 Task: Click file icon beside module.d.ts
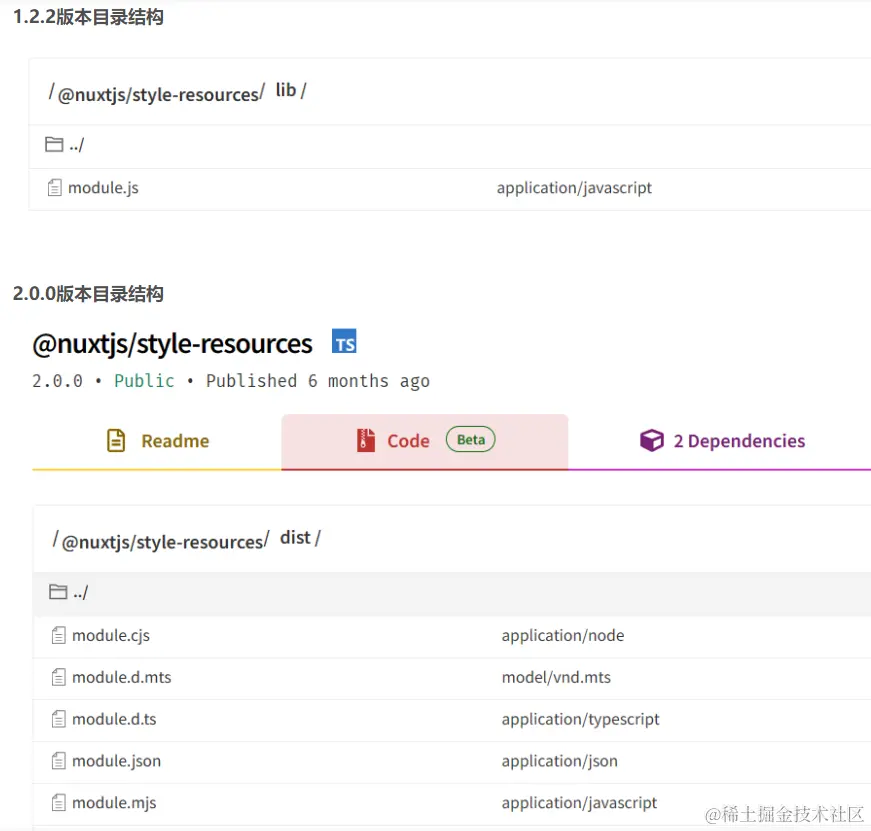click(58, 719)
